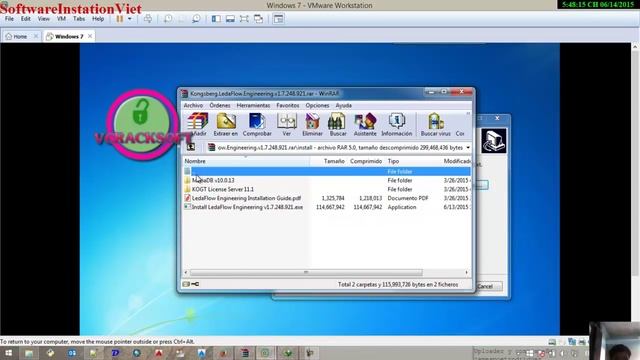Expand the WinRAR address path dropdown

pyautogui.click(x=468, y=147)
